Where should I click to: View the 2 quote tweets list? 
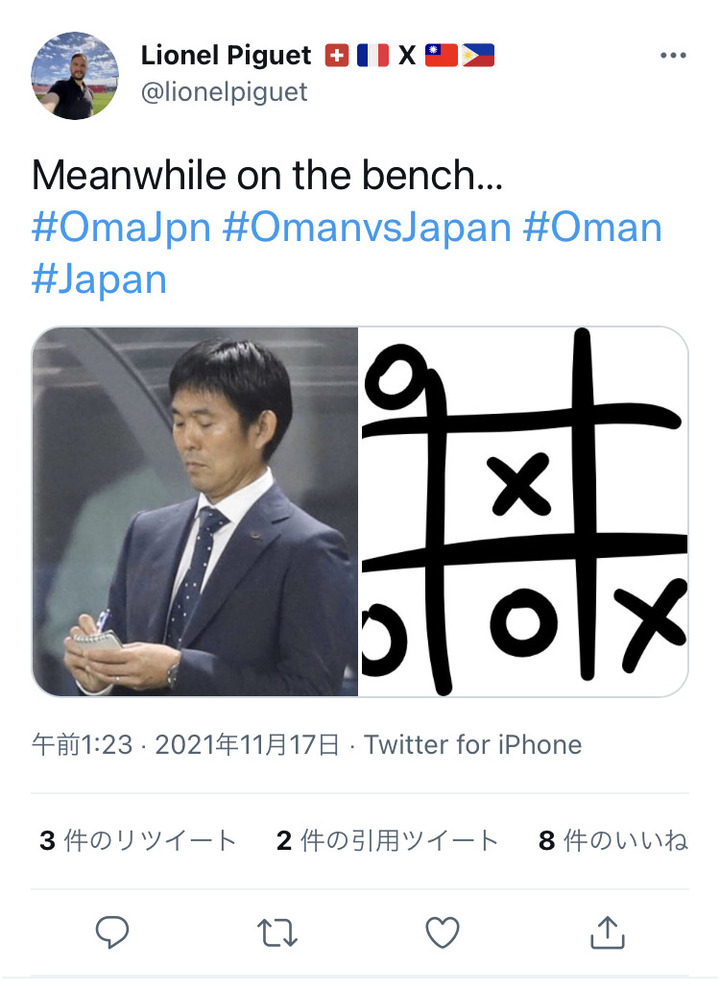387,841
